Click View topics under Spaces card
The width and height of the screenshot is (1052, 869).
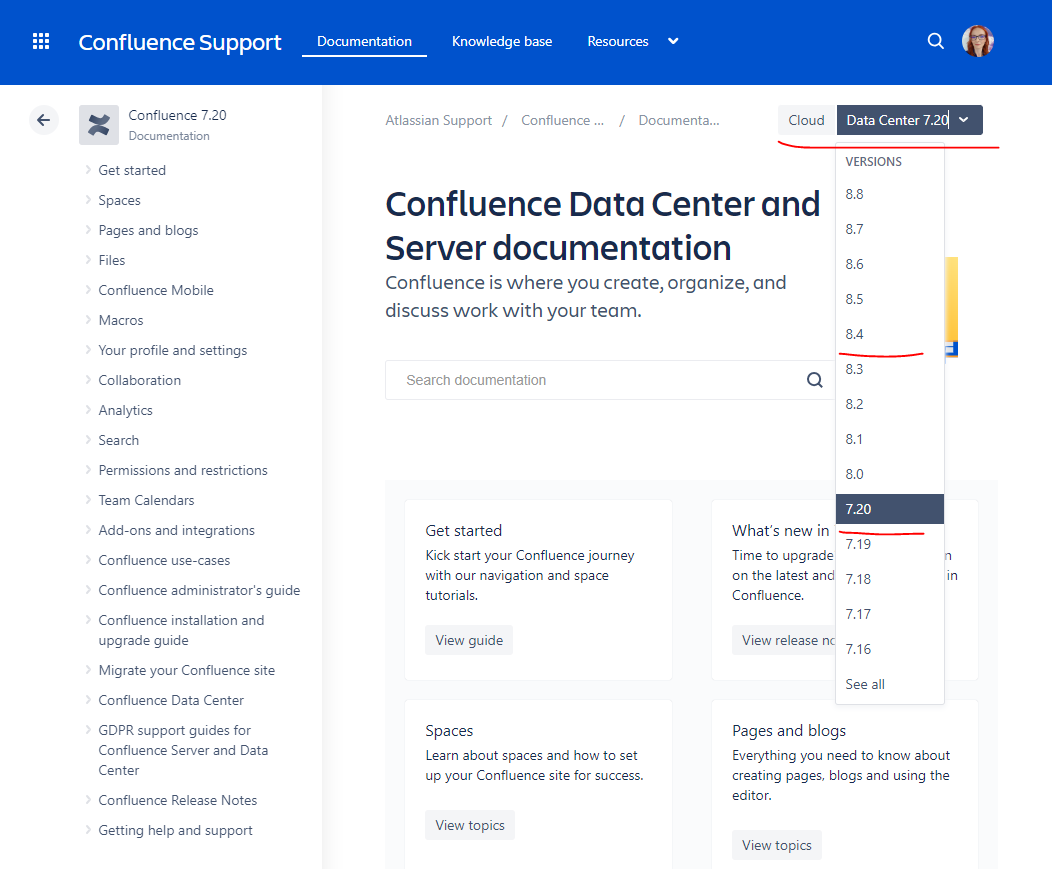pyautogui.click(x=470, y=825)
